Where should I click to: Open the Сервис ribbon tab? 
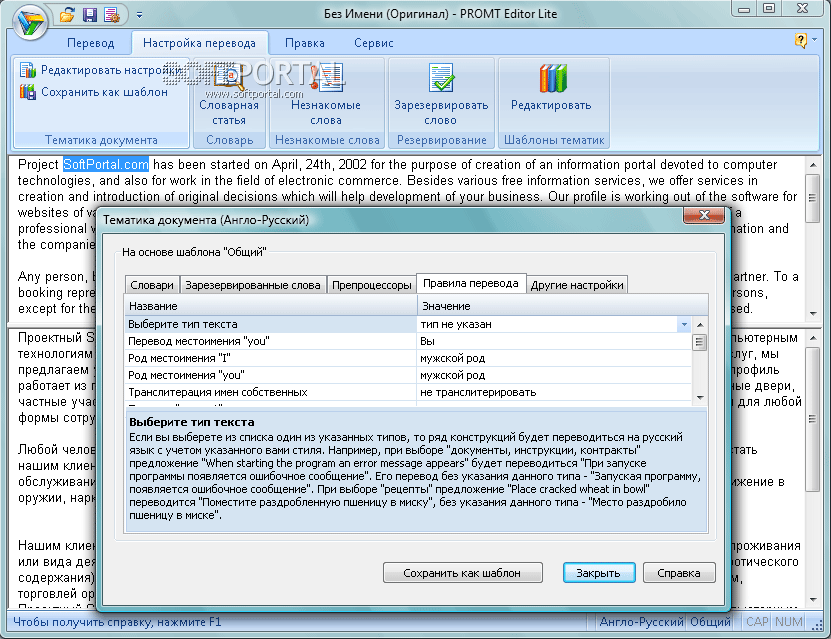click(x=374, y=43)
